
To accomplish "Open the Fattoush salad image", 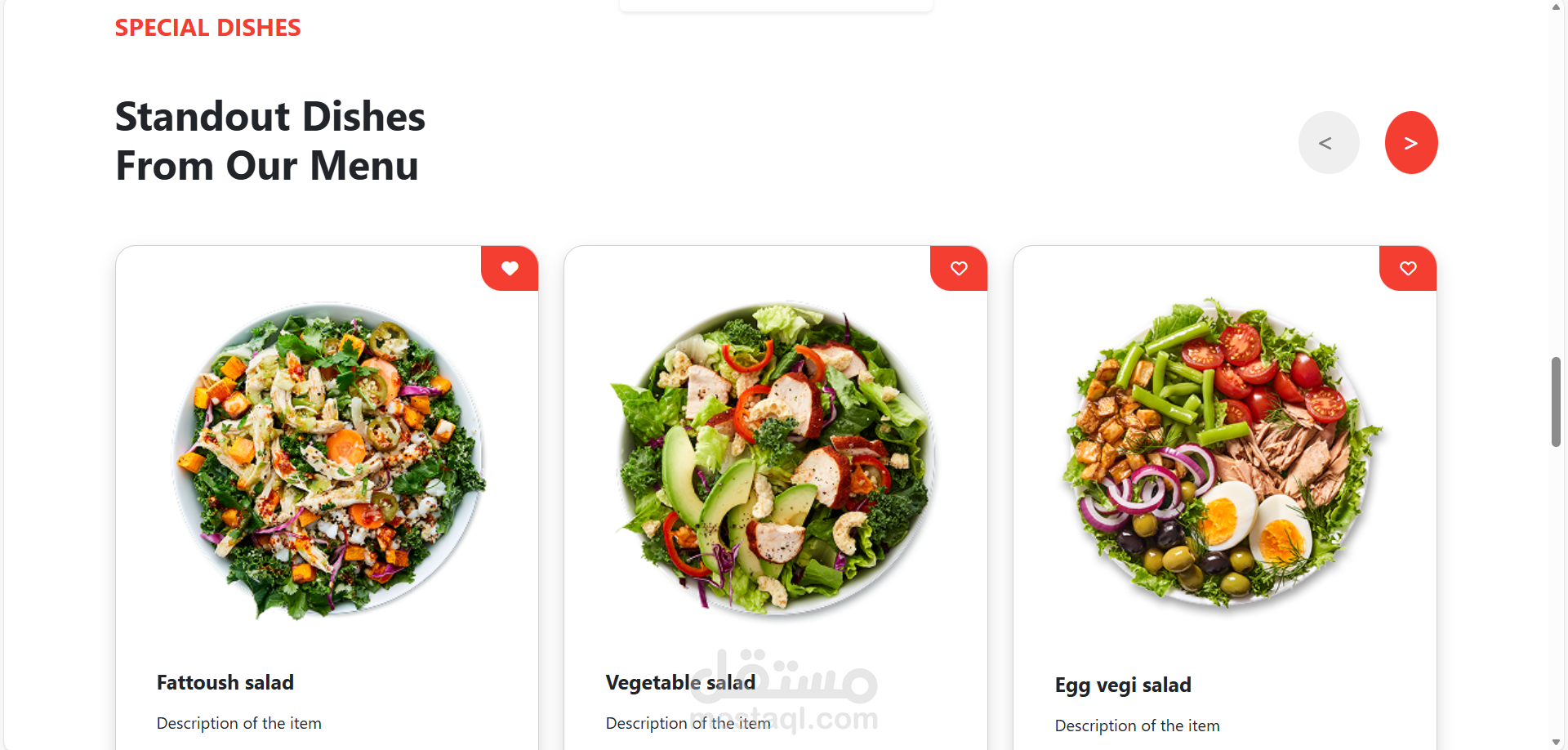I will click(x=327, y=459).
